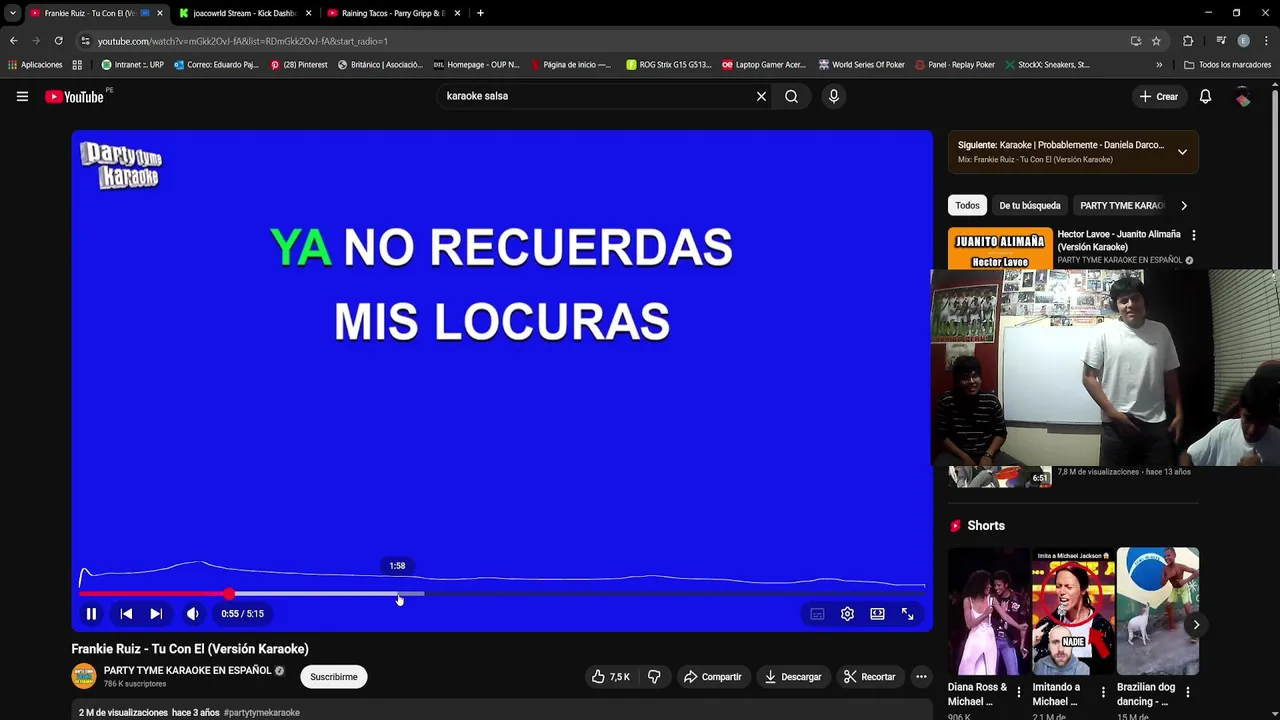Click the YouTube URL address bar
The image size is (1280, 720).
coord(600,41)
